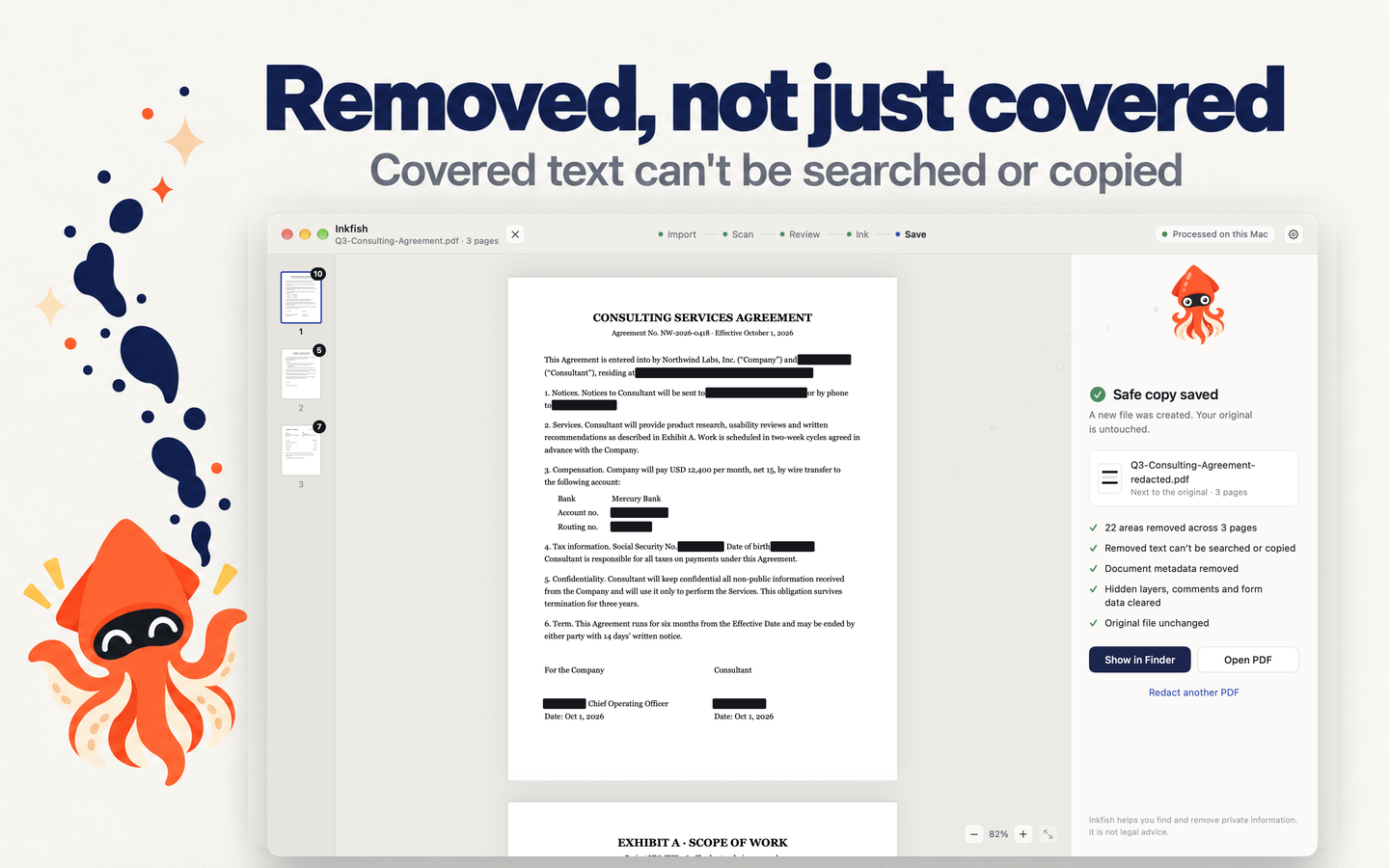The image size is (1389, 868).
Task: Click the Mercury Bank text
Action: [x=637, y=499]
